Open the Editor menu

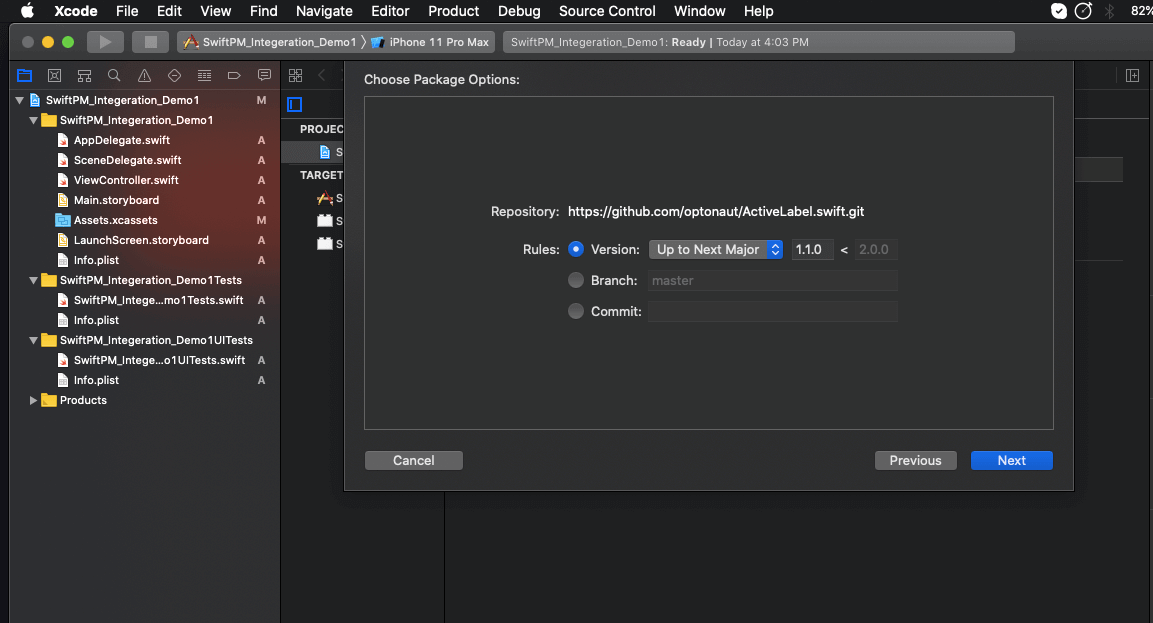click(x=390, y=11)
